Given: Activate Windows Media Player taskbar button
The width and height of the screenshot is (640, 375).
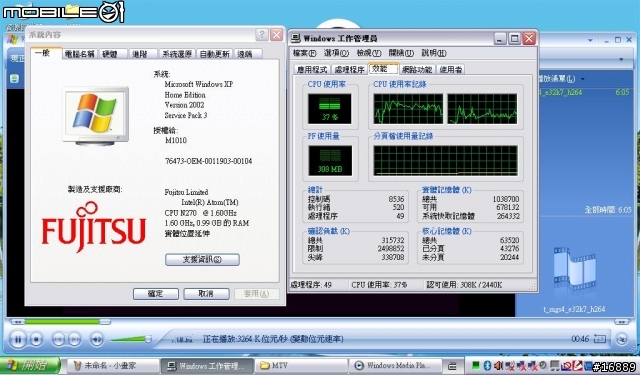Looking at the screenshot, I should [x=395, y=366].
